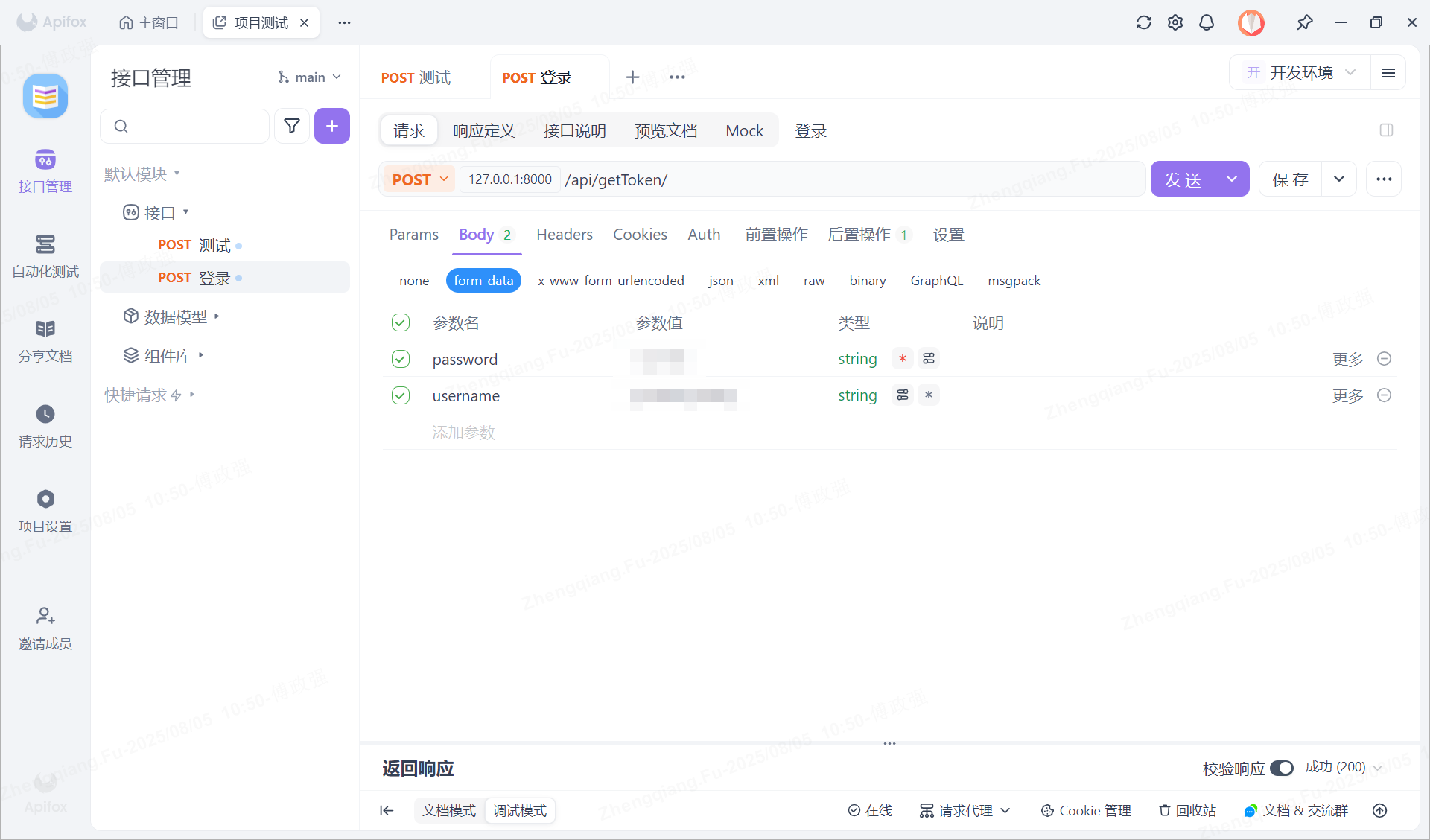Viewport: 1430px width, 840px height.
Task: Switch to the Headers tab
Action: tap(564, 234)
